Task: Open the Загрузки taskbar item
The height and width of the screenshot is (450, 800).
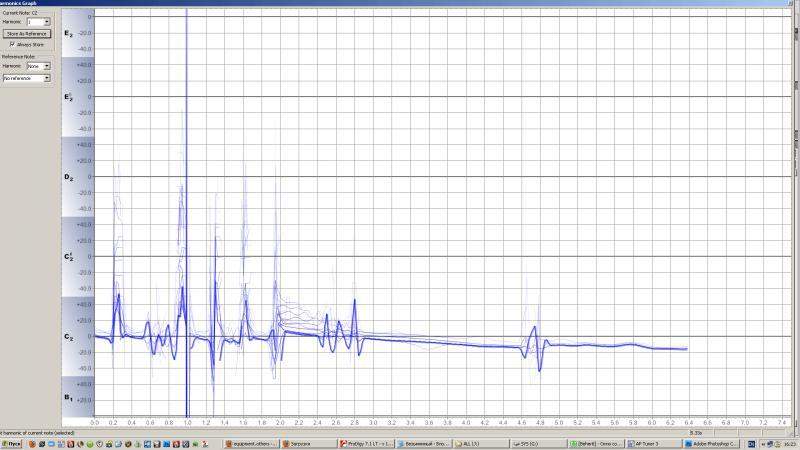Action: (x=307, y=443)
